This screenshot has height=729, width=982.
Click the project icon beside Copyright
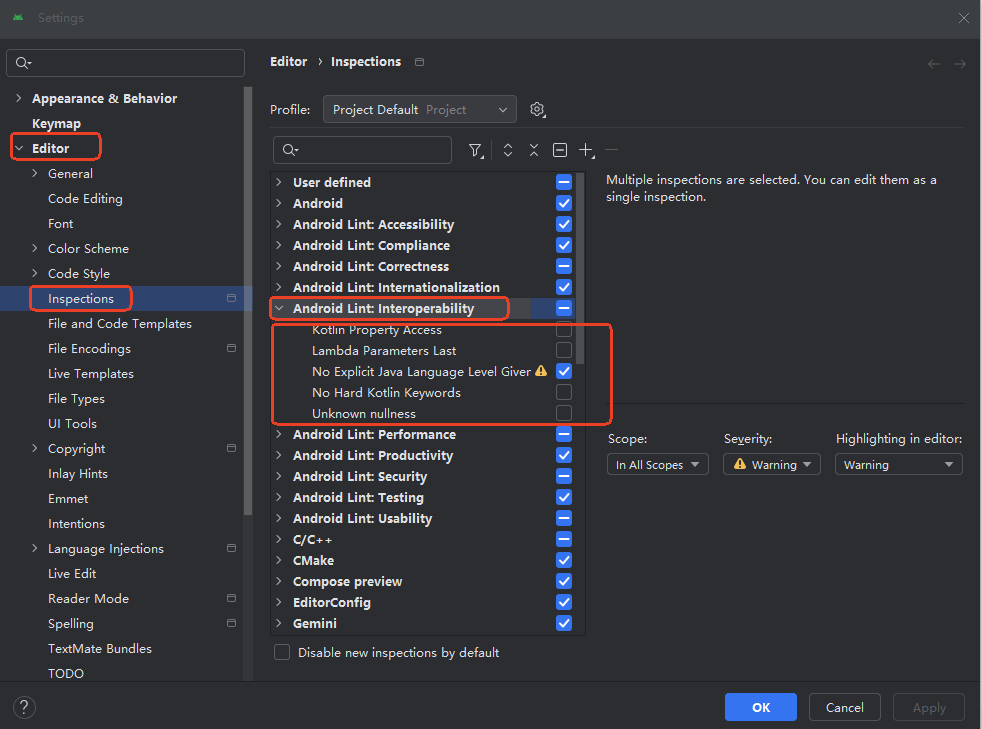tap(231, 448)
